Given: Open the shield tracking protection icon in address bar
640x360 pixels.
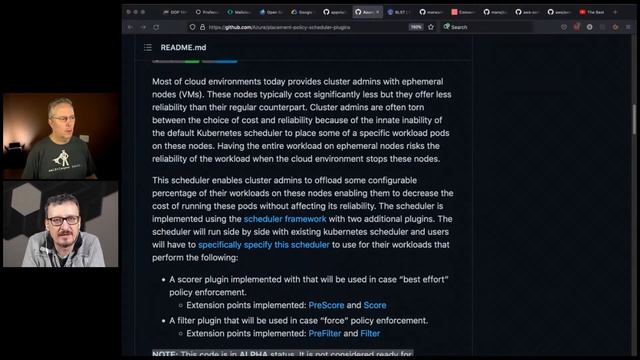Looking at the screenshot, I should (192, 27).
